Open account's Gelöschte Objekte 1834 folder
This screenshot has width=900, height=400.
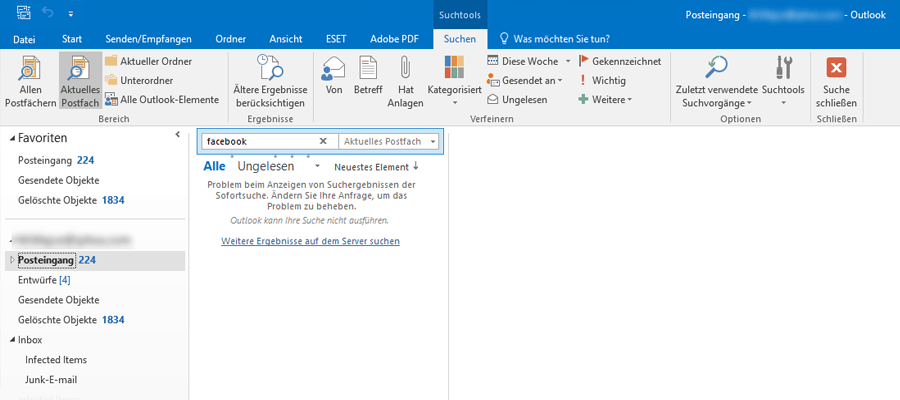(x=71, y=320)
